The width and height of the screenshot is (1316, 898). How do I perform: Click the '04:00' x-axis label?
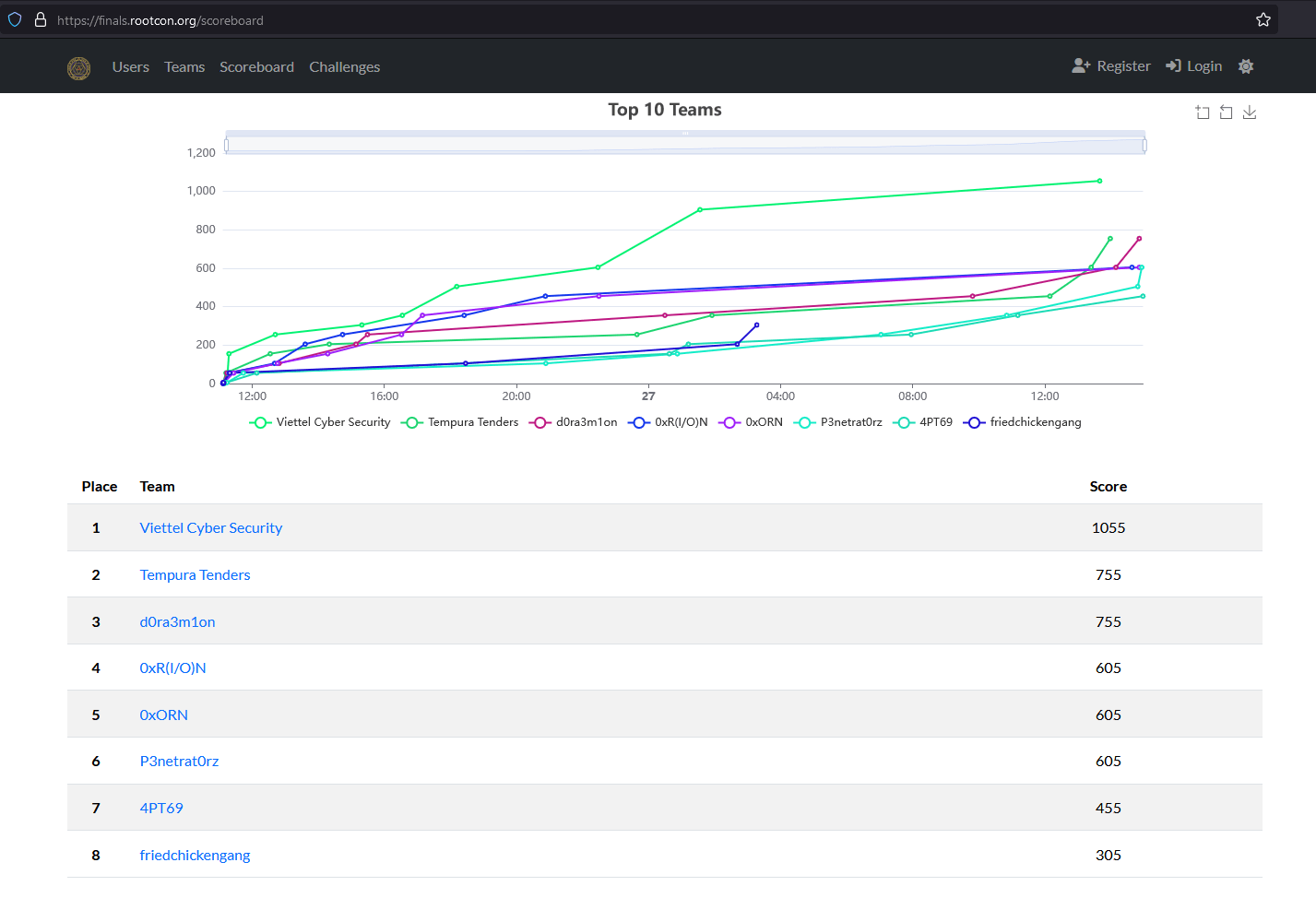click(780, 396)
